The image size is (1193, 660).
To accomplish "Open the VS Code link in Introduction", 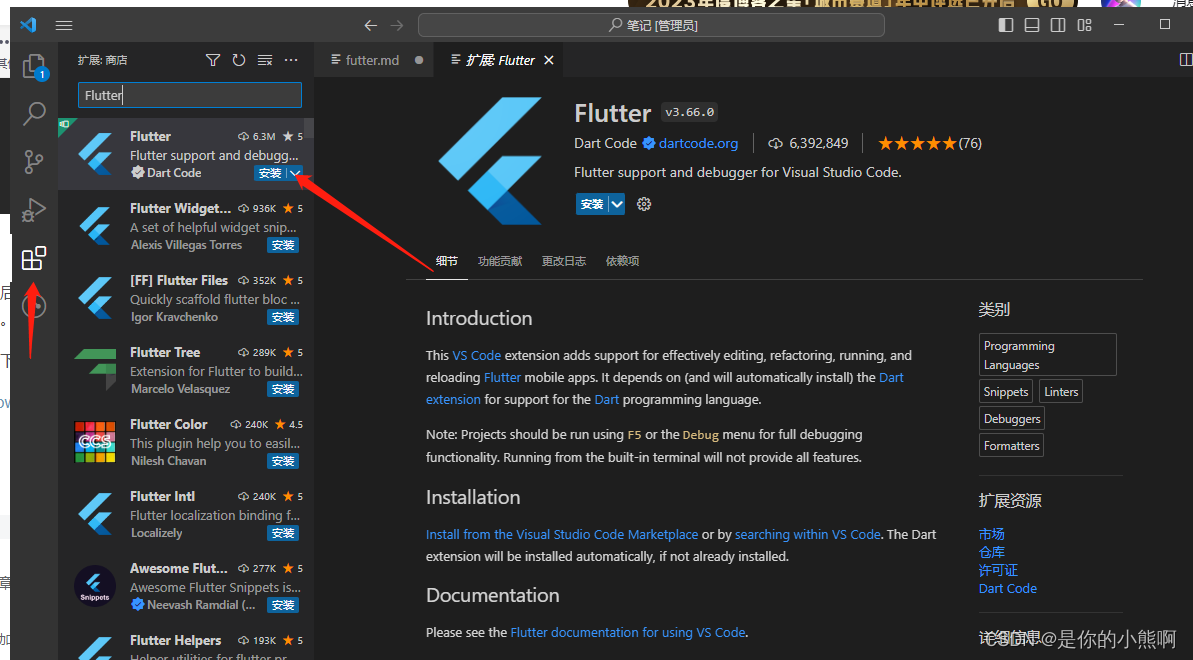I will [x=476, y=356].
